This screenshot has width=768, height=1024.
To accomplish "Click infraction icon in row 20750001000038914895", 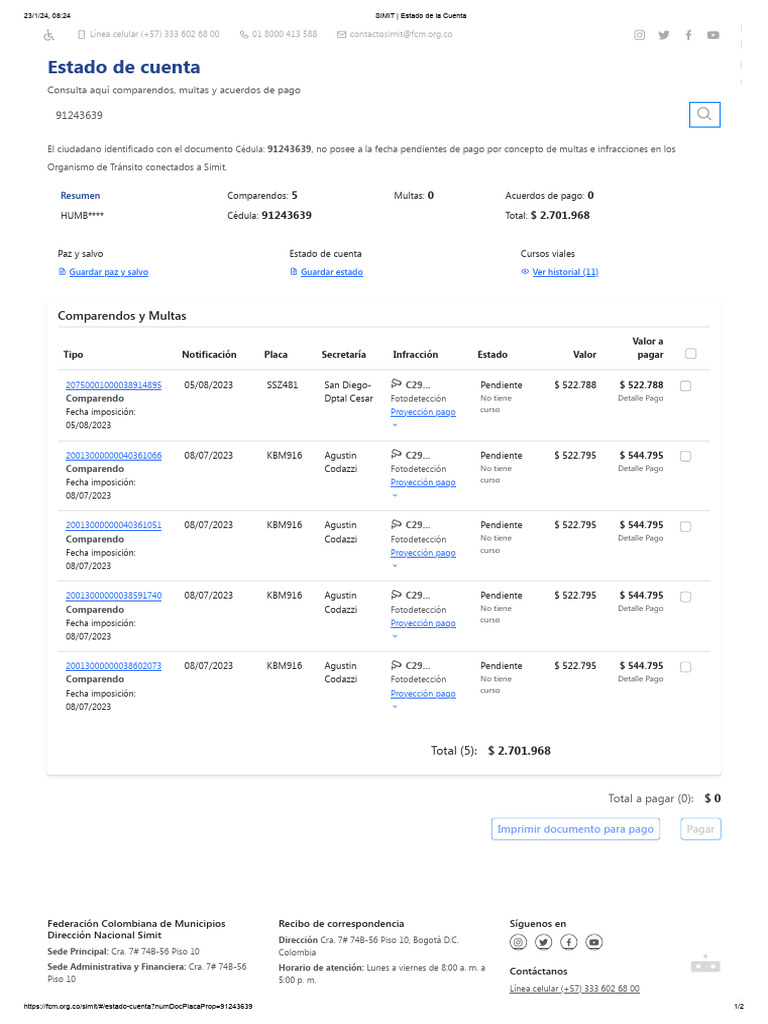I will coord(396,383).
